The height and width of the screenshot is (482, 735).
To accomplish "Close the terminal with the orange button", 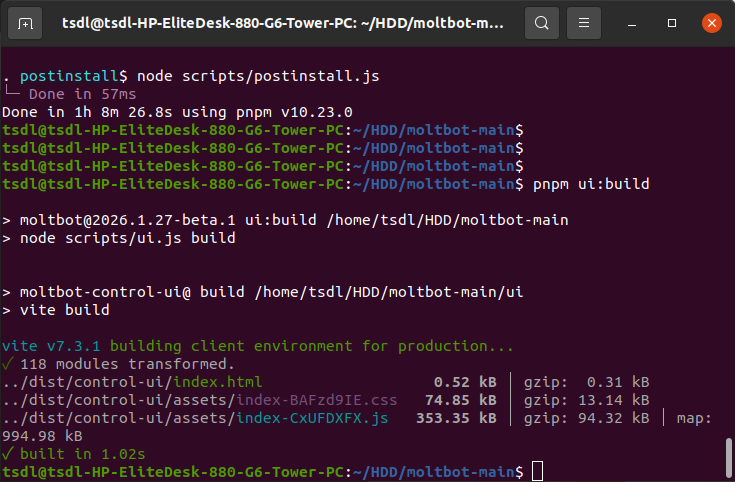I will (x=710, y=22).
